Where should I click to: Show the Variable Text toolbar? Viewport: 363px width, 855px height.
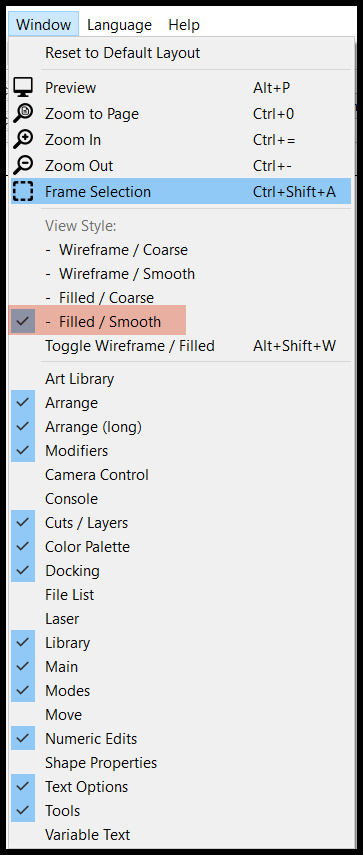(x=181, y=834)
